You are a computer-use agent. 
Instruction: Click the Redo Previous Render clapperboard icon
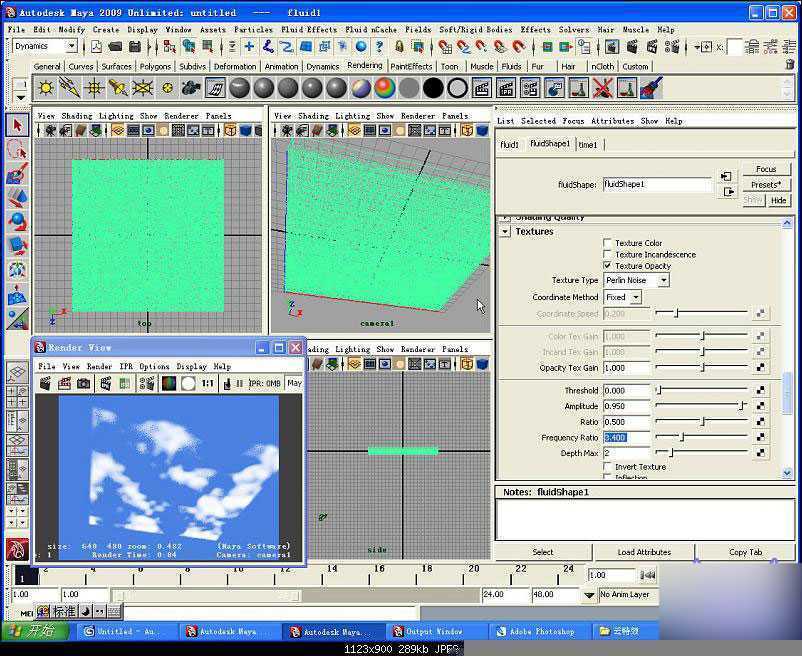tap(46, 383)
